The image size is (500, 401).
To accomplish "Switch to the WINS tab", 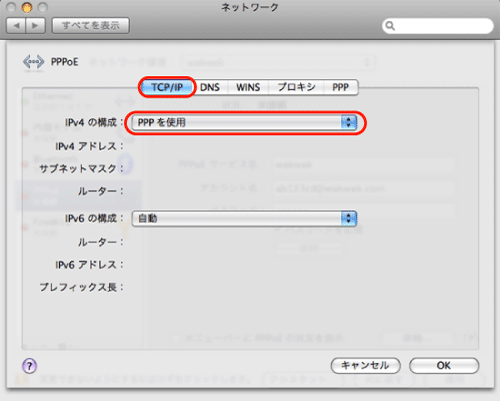I will click(x=248, y=87).
